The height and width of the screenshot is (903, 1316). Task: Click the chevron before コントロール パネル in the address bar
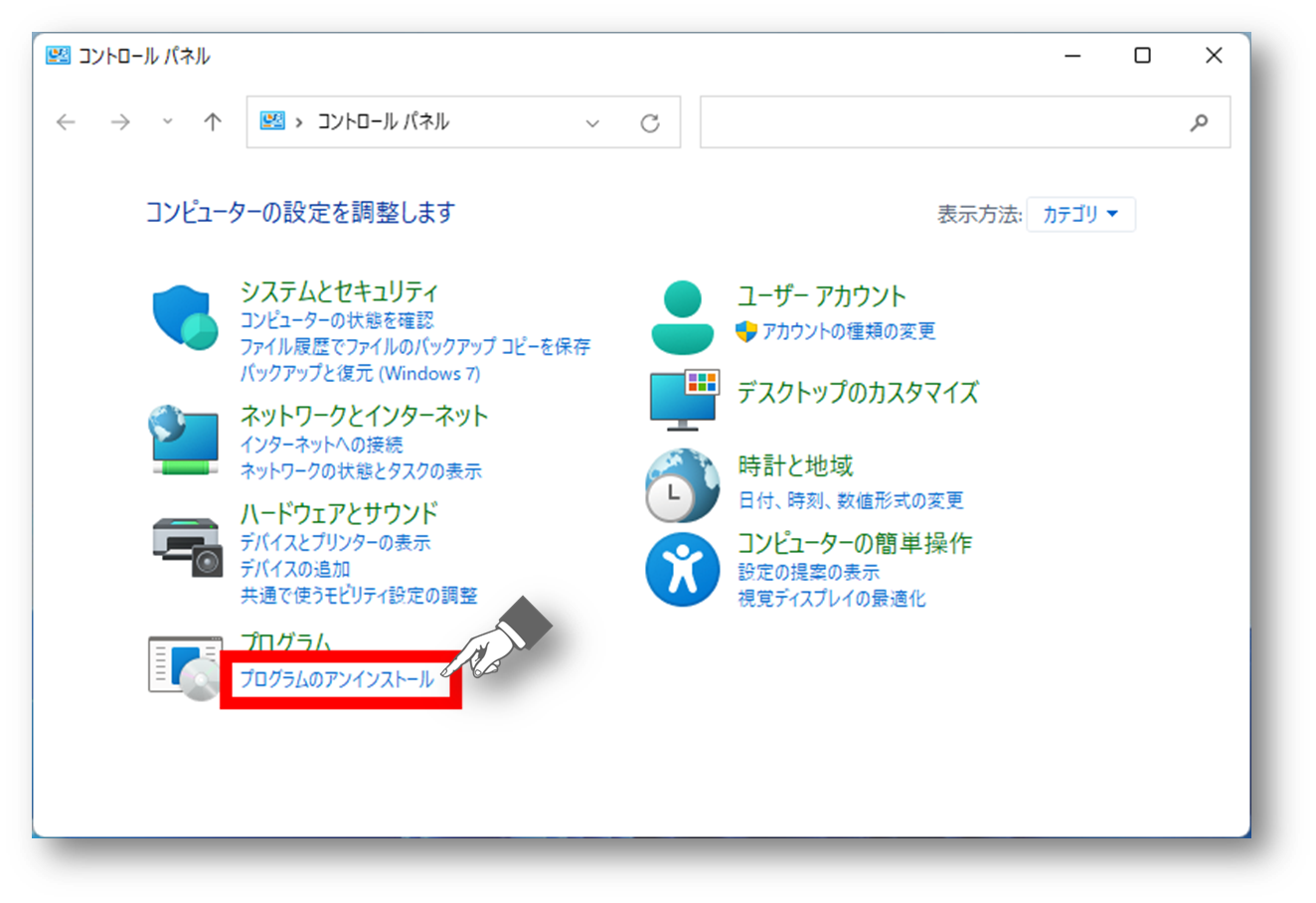(299, 122)
